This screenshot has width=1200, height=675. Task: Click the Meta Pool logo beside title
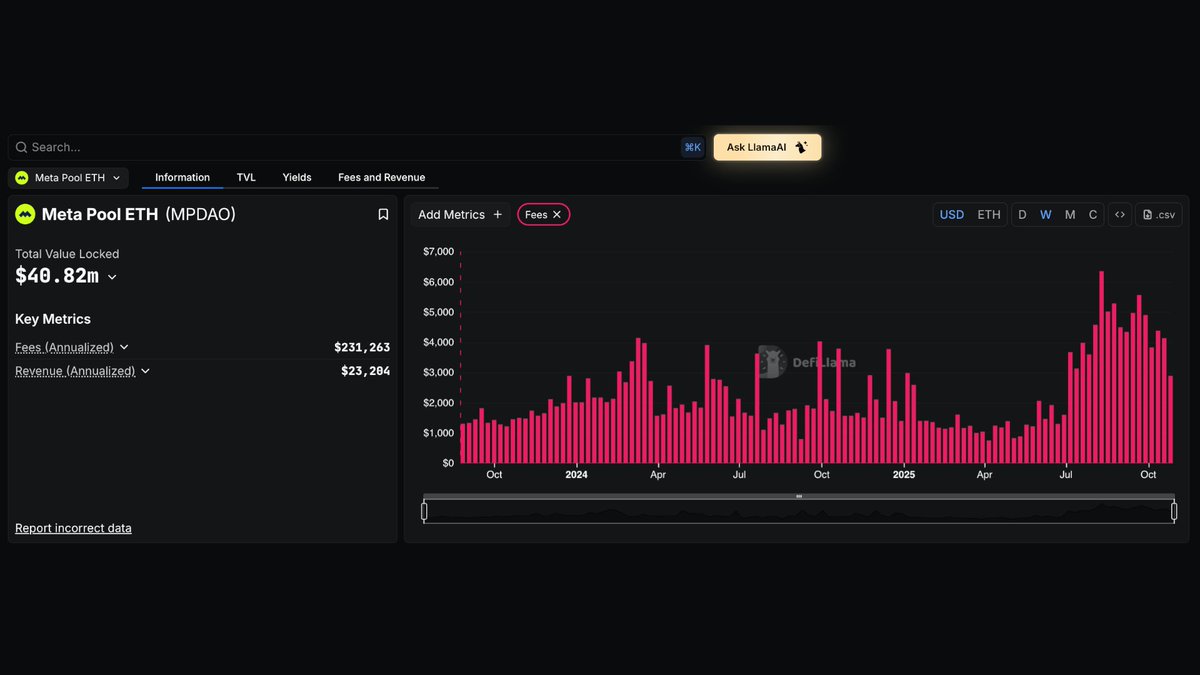pos(25,214)
